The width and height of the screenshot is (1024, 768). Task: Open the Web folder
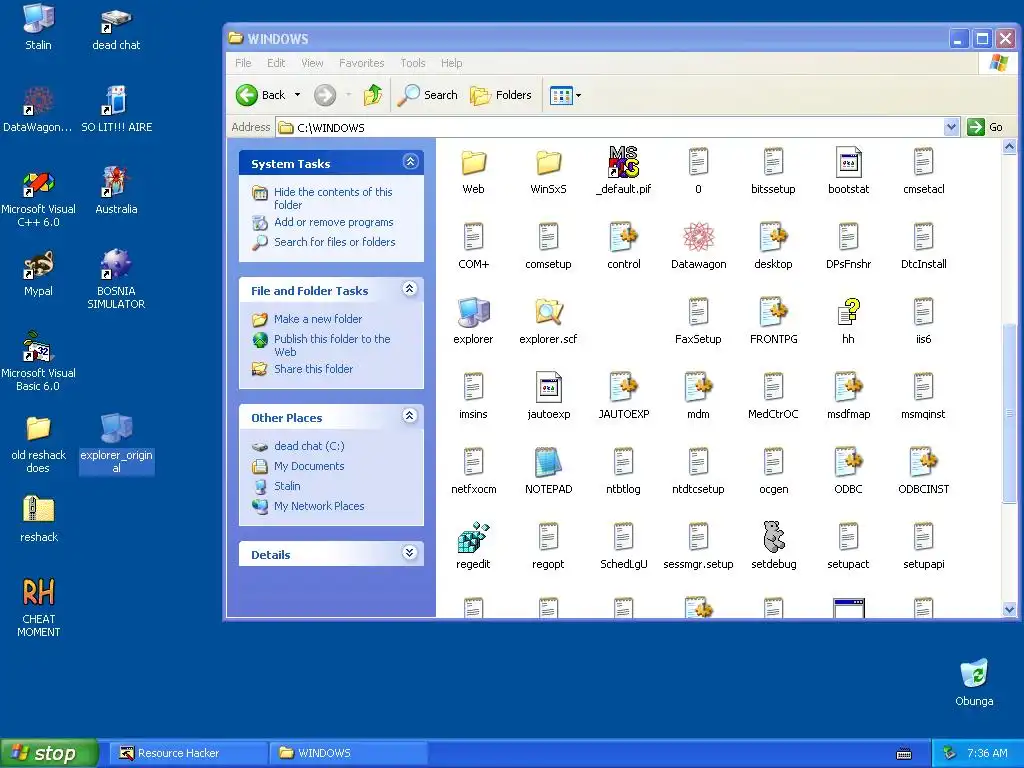tap(473, 162)
